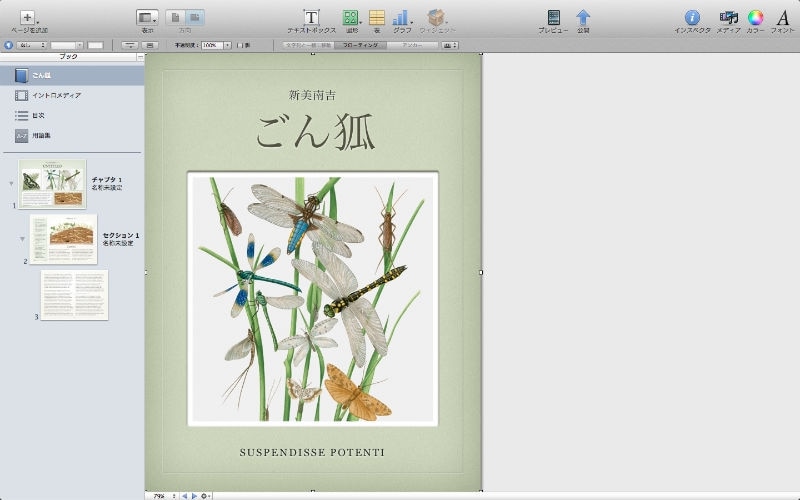The image size is (800, 500).
Task: Open the Chart (グラフ) tool
Action: click(401, 18)
